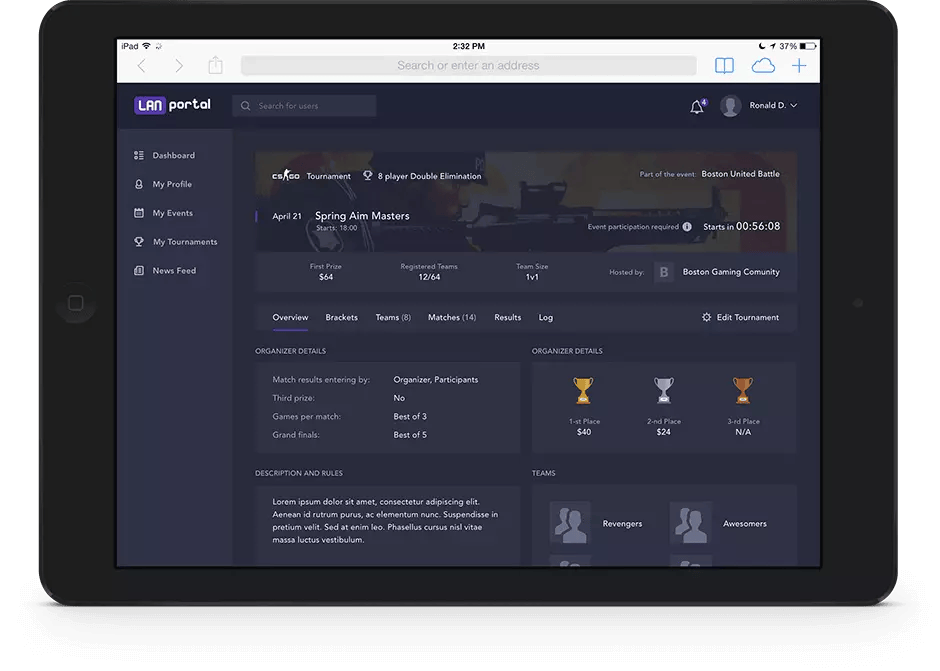940x671 pixels.
Task: Click the bronze 3-rd Place trophy
Action: 743,390
